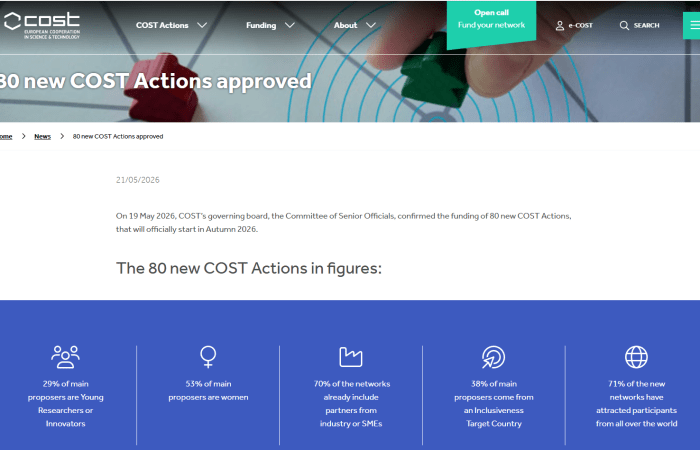Click the banner title 80 new COST Actions approved
Screen dimensions: 700x450
[x=155, y=81]
